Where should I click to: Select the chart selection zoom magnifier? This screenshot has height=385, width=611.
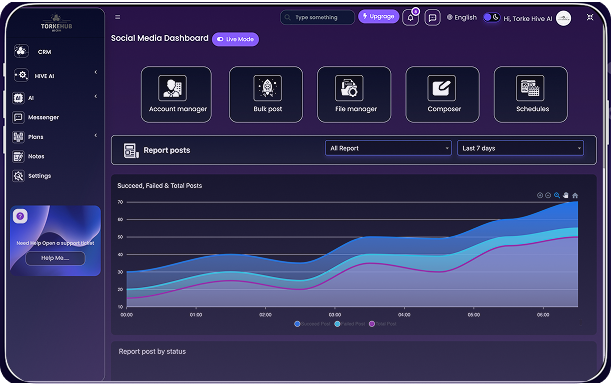tap(557, 195)
